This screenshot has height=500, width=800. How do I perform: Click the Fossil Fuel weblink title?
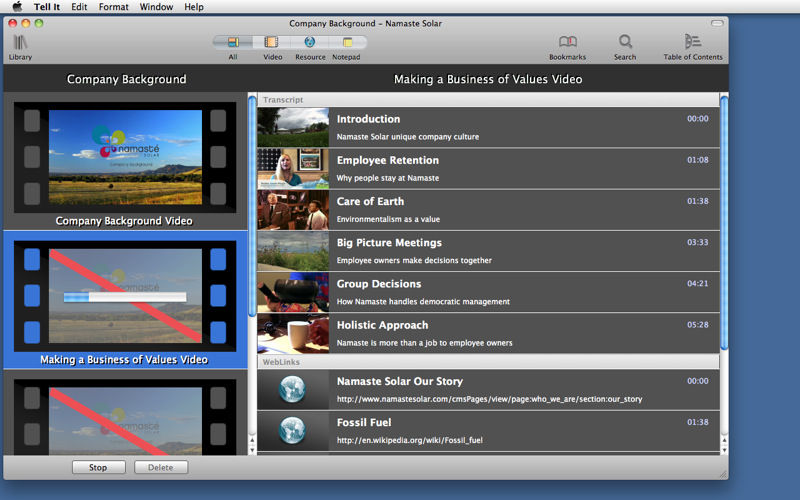(364, 422)
